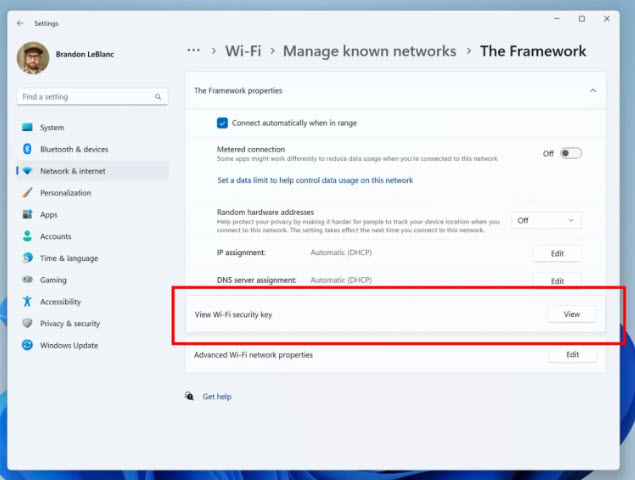Click the Accessibility figure icon

click(27, 301)
